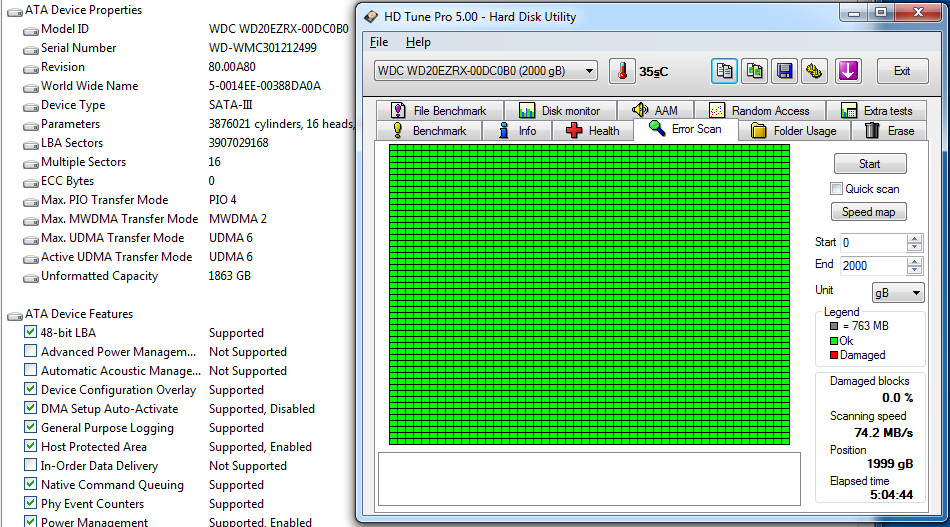Image resolution: width=950 pixels, height=527 pixels.
Task: Click the Exit button
Action: [x=902, y=71]
